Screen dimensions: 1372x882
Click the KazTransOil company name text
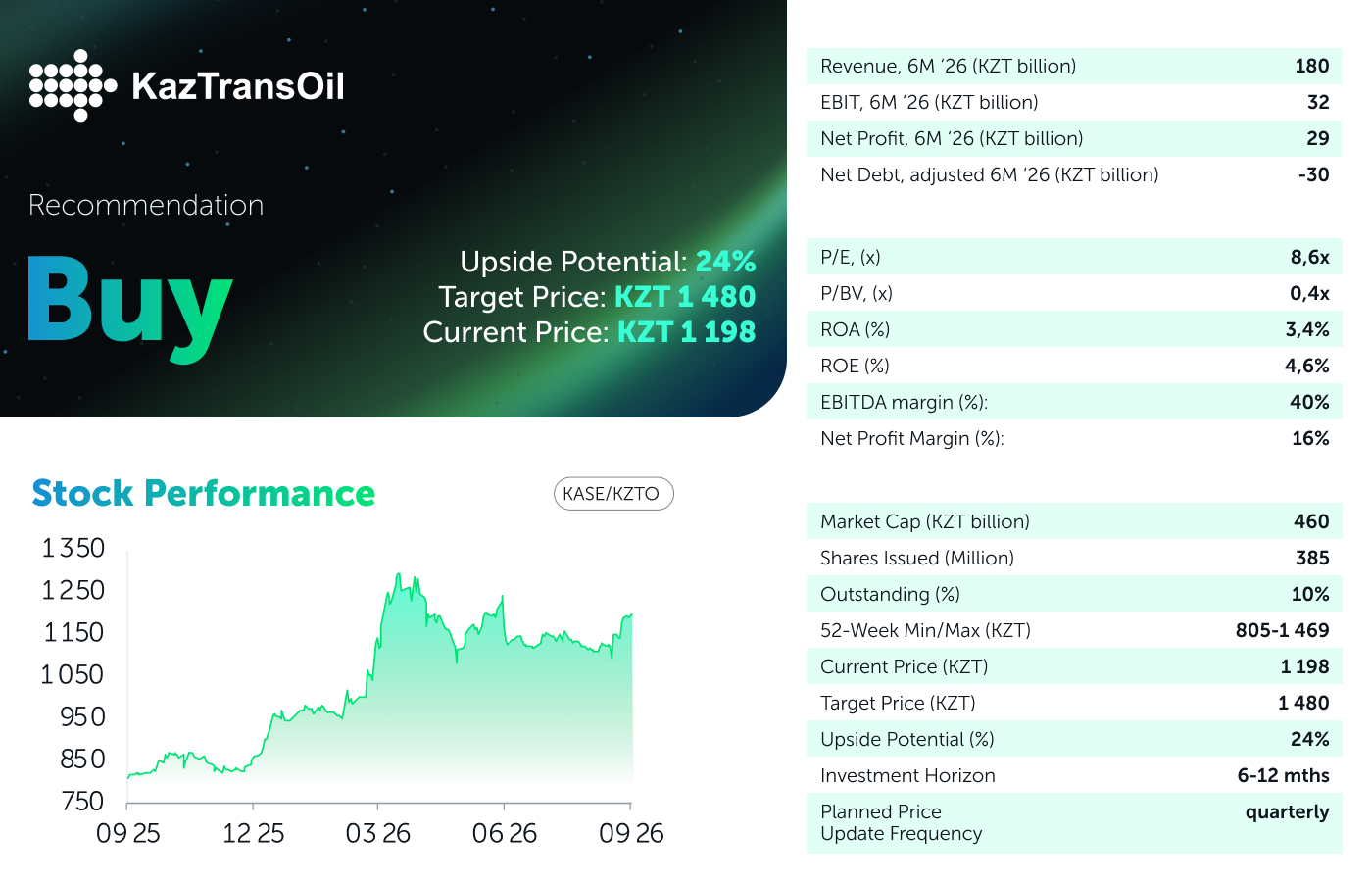coord(238,86)
